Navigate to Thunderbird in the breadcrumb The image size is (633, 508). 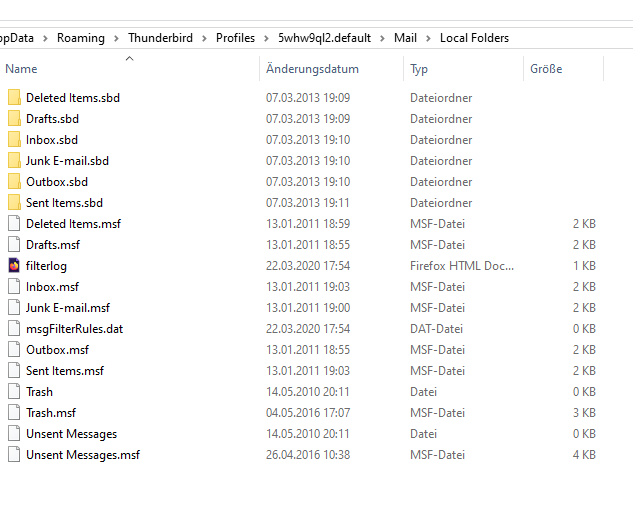click(160, 38)
